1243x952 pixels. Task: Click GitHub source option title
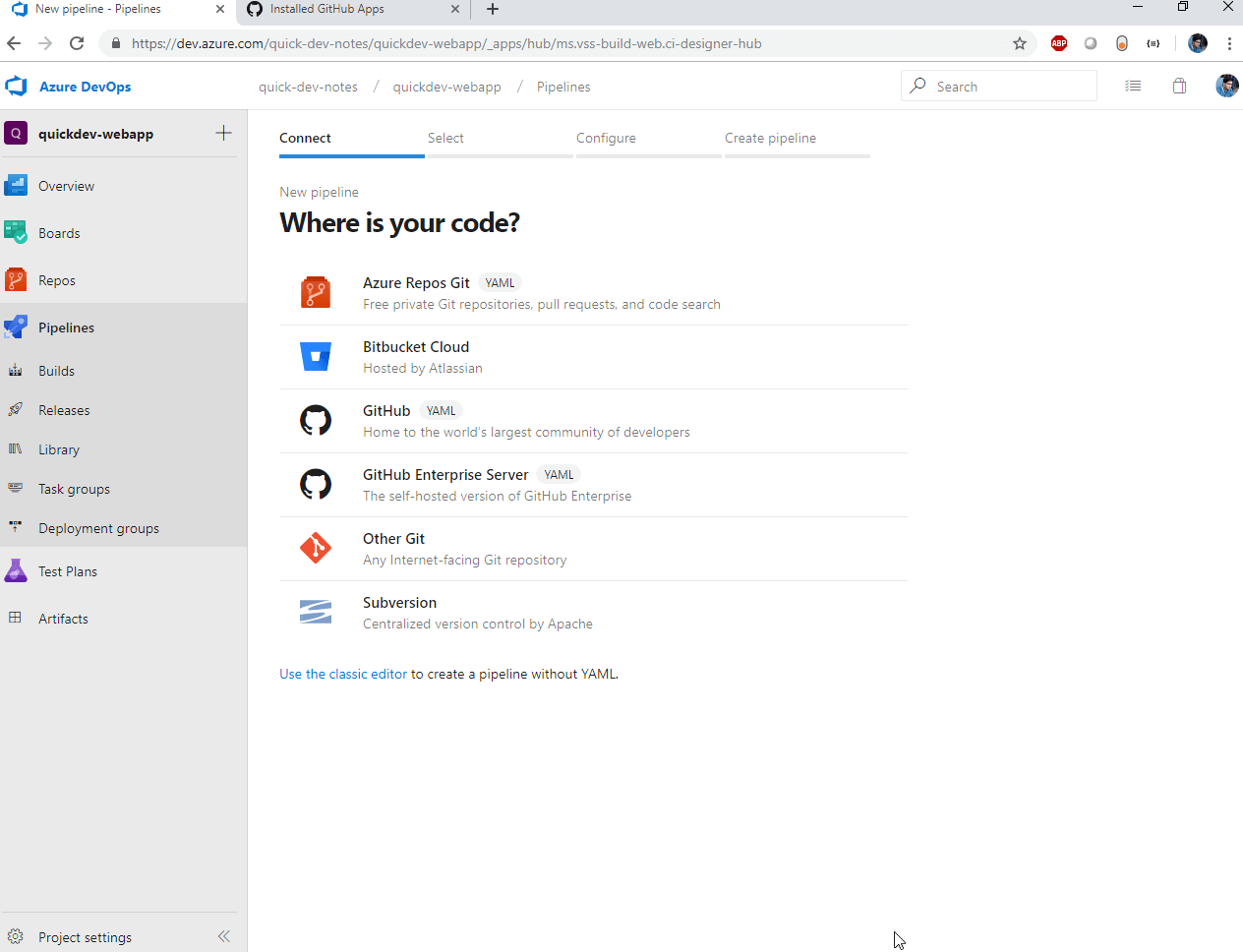[386, 410]
